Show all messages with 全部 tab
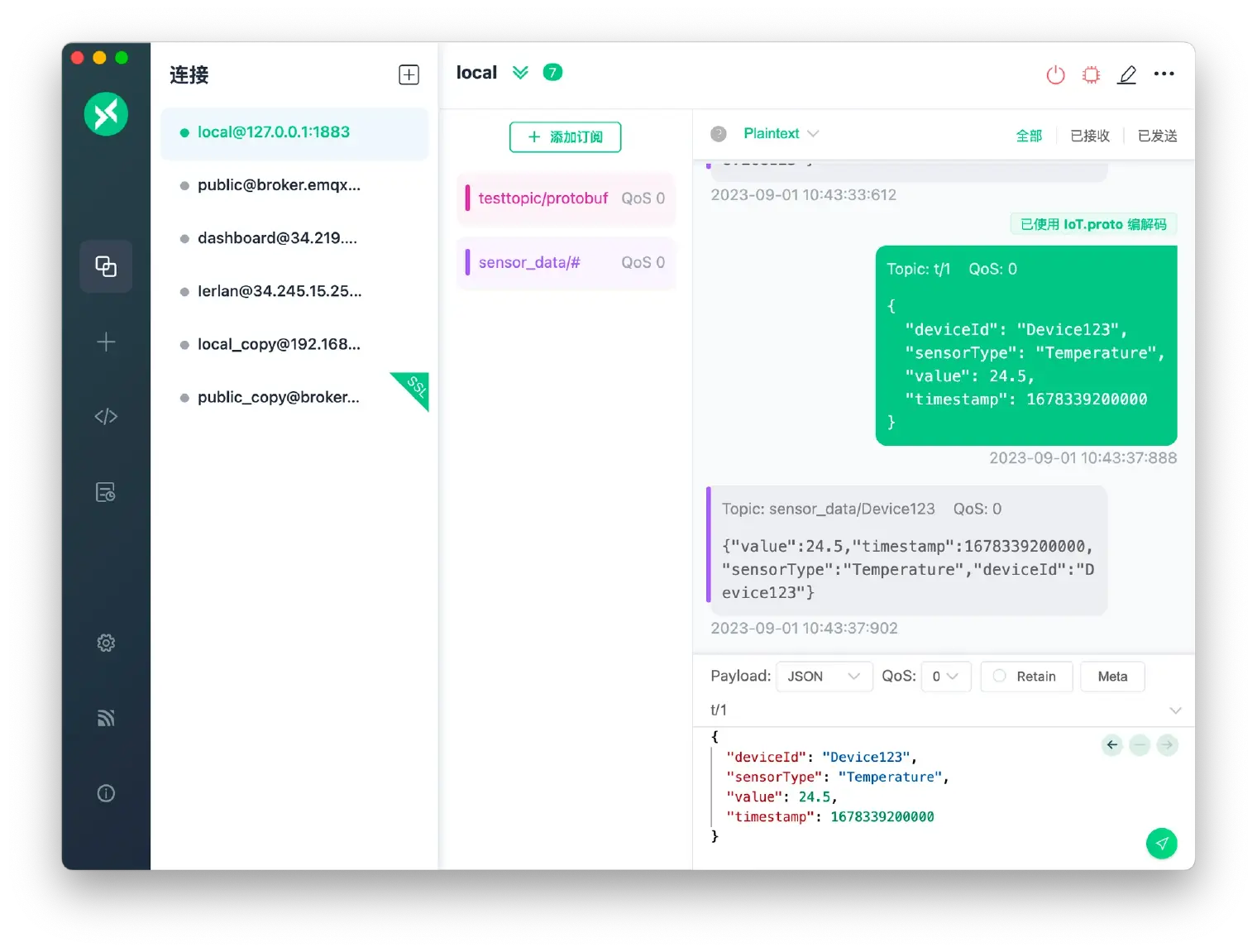The height and width of the screenshot is (952, 1257). click(1029, 136)
